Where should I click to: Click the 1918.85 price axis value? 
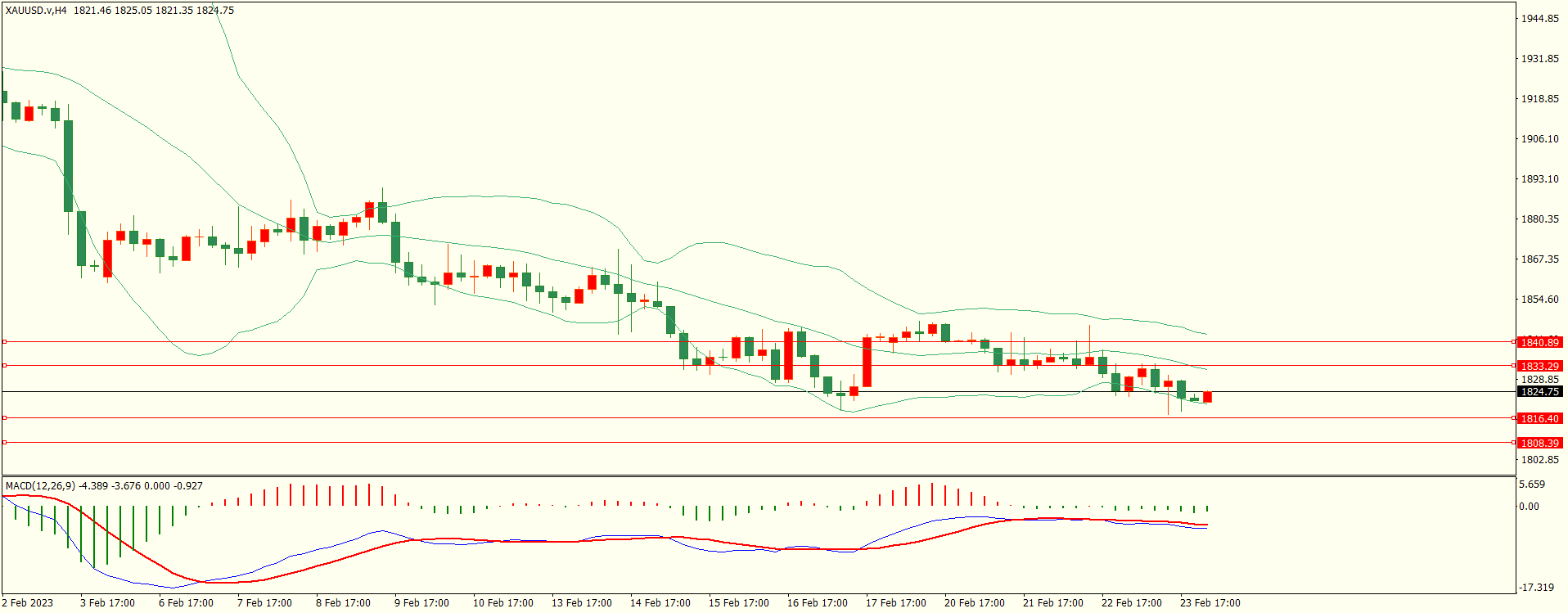(x=1539, y=99)
